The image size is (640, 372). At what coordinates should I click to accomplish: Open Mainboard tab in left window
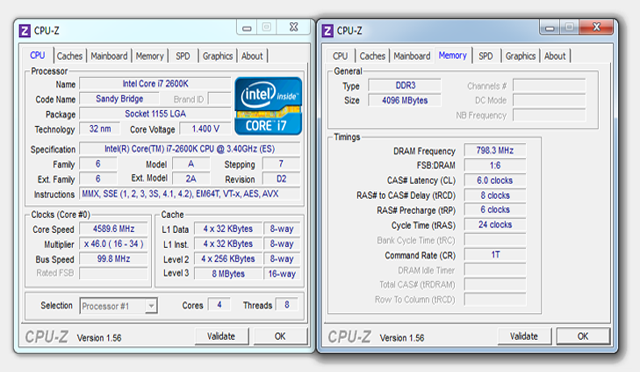[x=109, y=56]
